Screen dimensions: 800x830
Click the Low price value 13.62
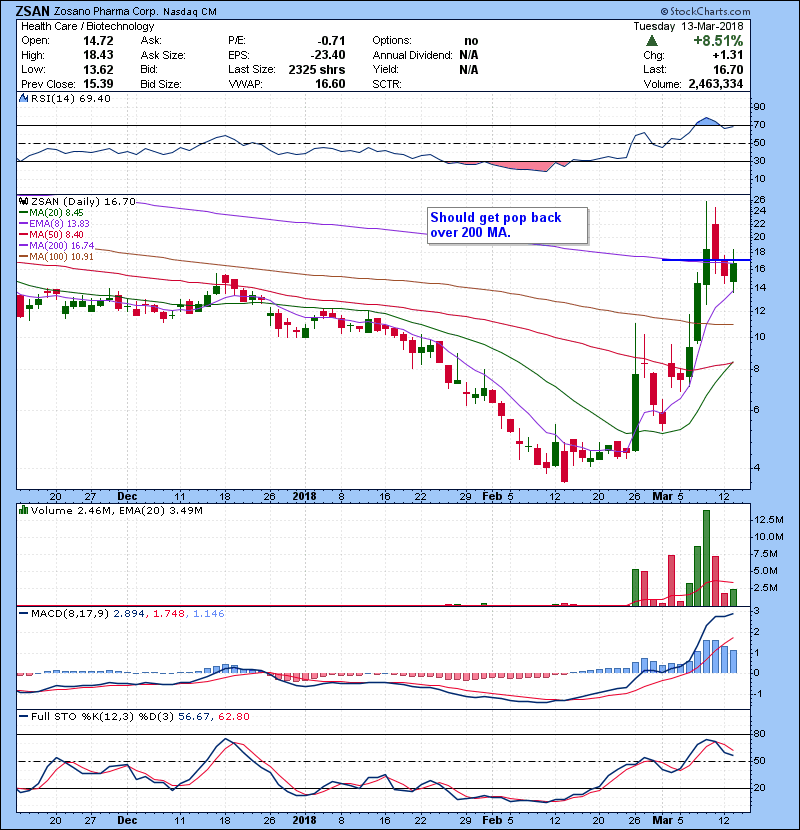coord(98,70)
